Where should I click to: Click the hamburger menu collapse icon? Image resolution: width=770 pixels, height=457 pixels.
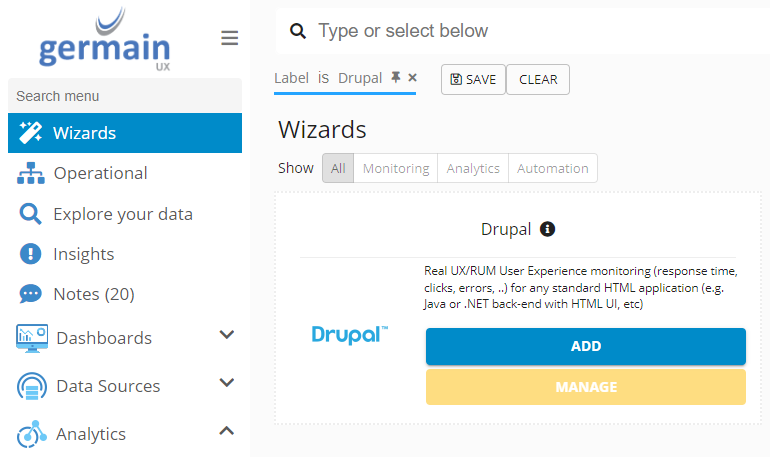tap(230, 38)
